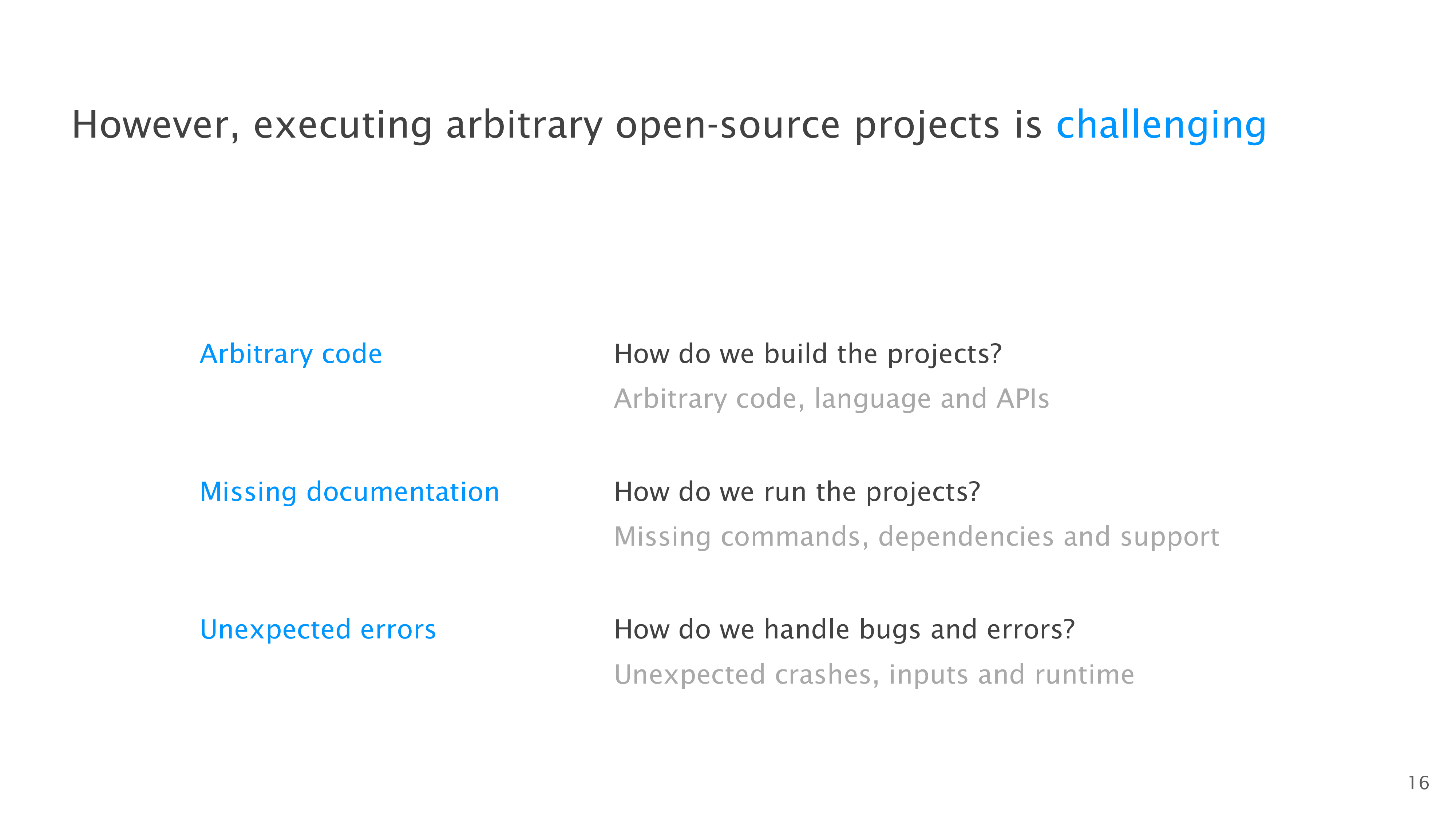The width and height of the screenshot is (1456, 819).
Task: Click the word "However," in the title
Action: [x=155, y=125]
